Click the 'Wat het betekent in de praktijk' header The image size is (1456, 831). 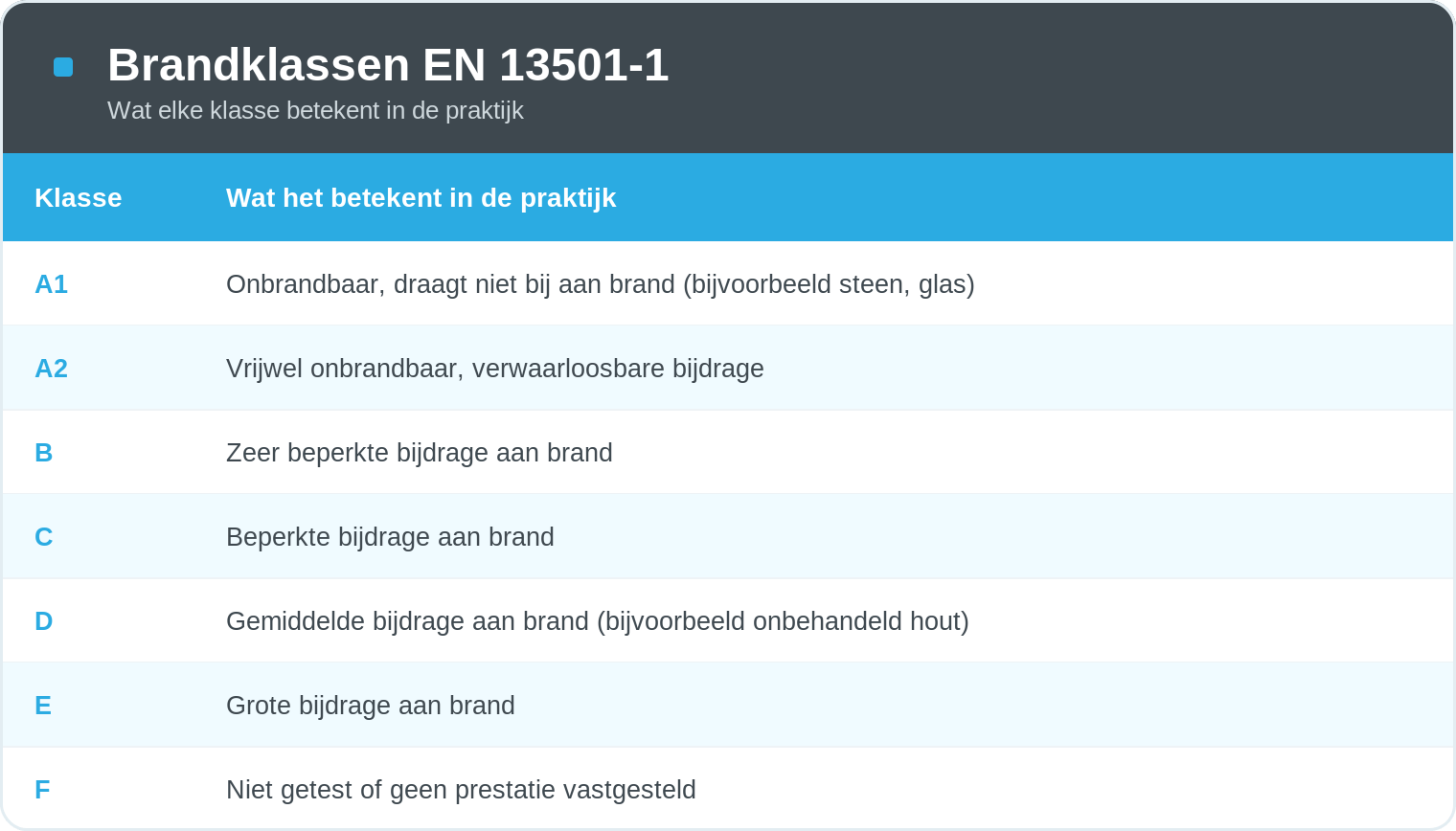tap(421, 197)
